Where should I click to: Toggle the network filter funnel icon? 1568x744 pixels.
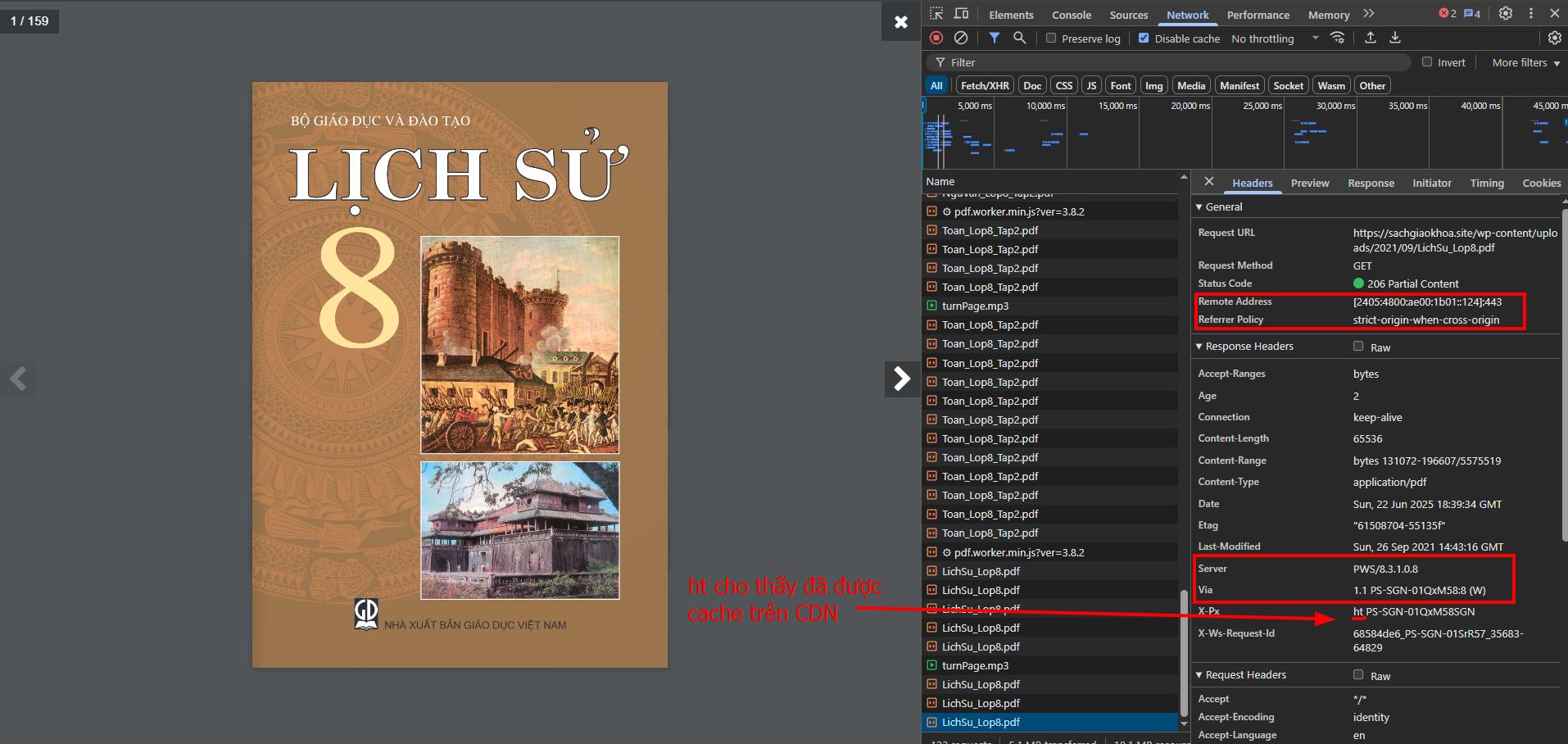pyautogui.click(x=994, y=38)
